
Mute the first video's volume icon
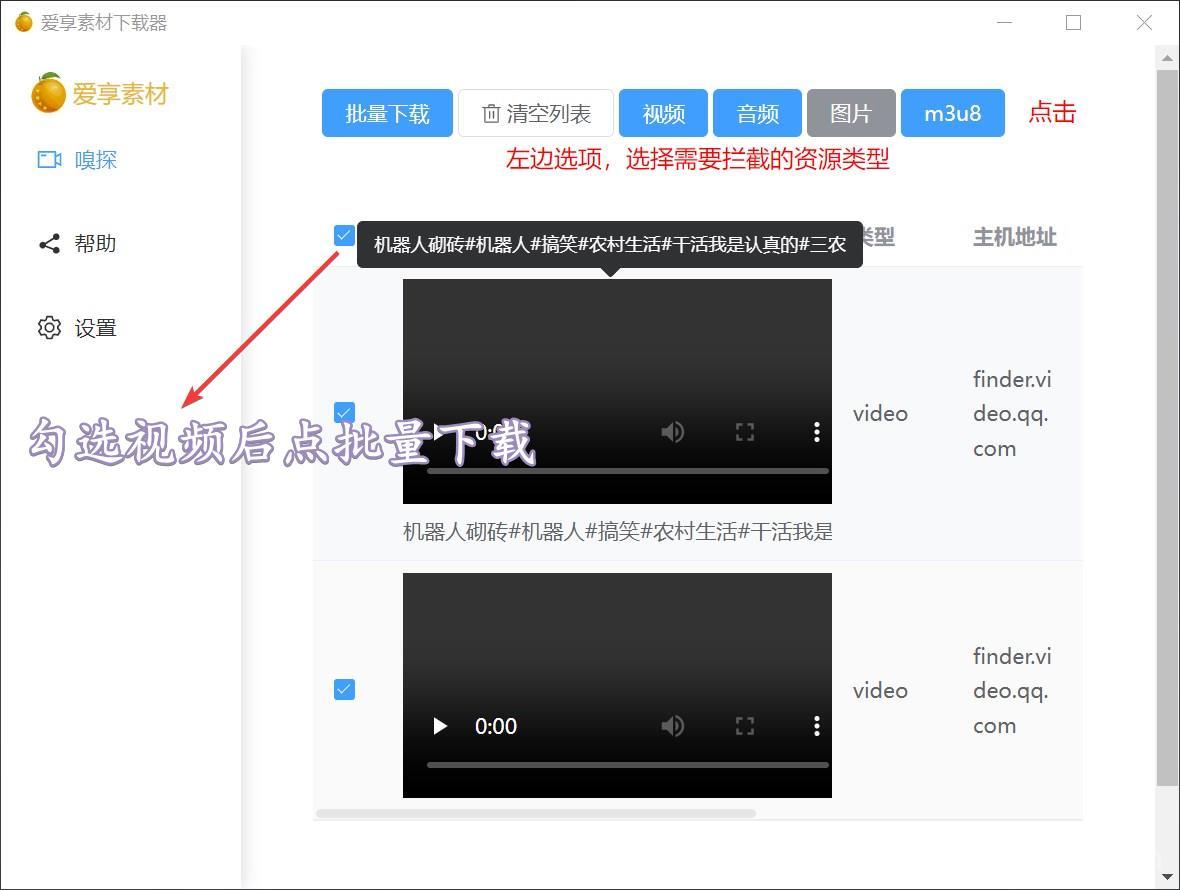pyautogui.click(x=672, y=432)
